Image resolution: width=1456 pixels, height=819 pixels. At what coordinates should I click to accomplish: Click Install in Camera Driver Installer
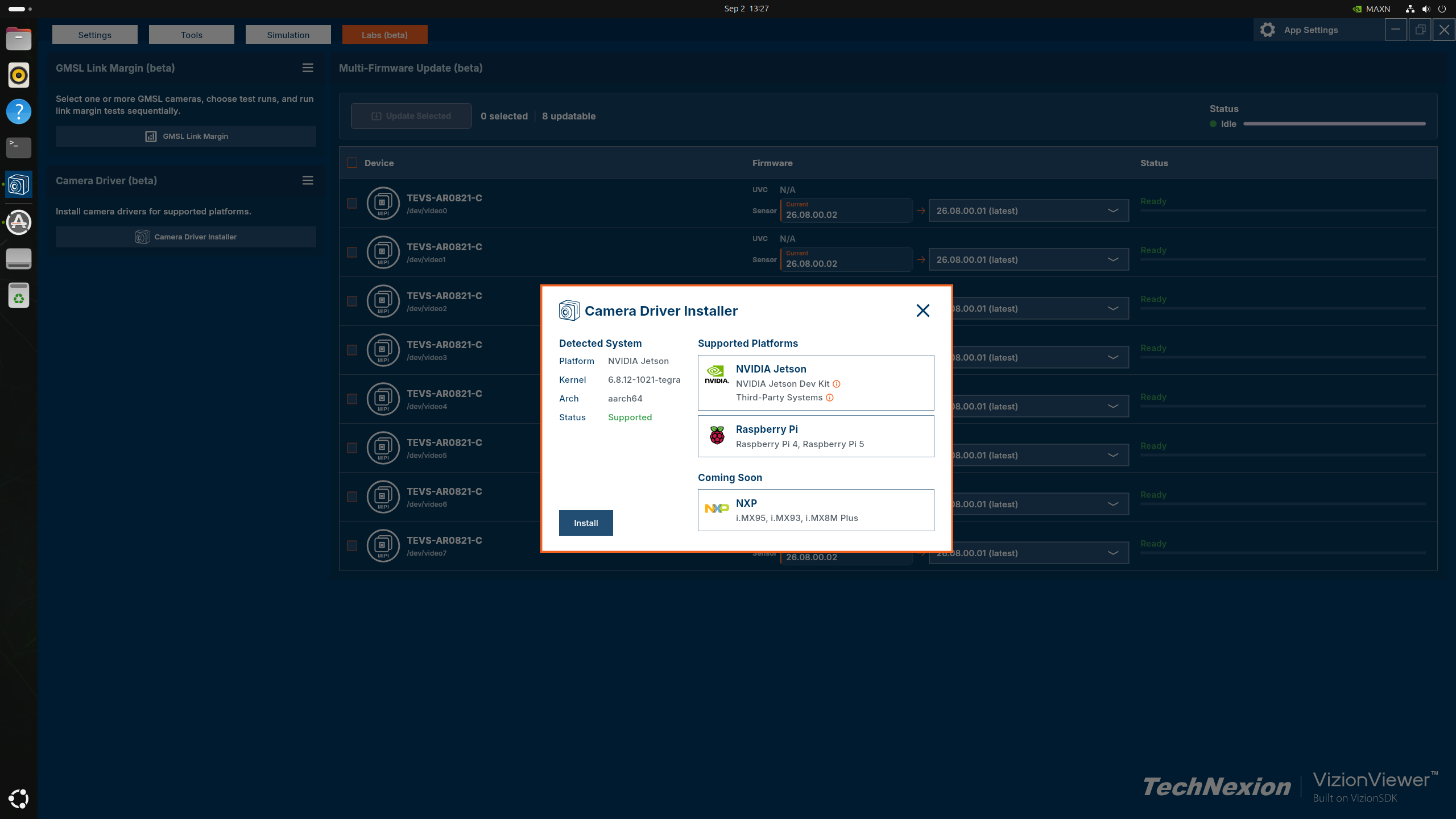[586, 523]
